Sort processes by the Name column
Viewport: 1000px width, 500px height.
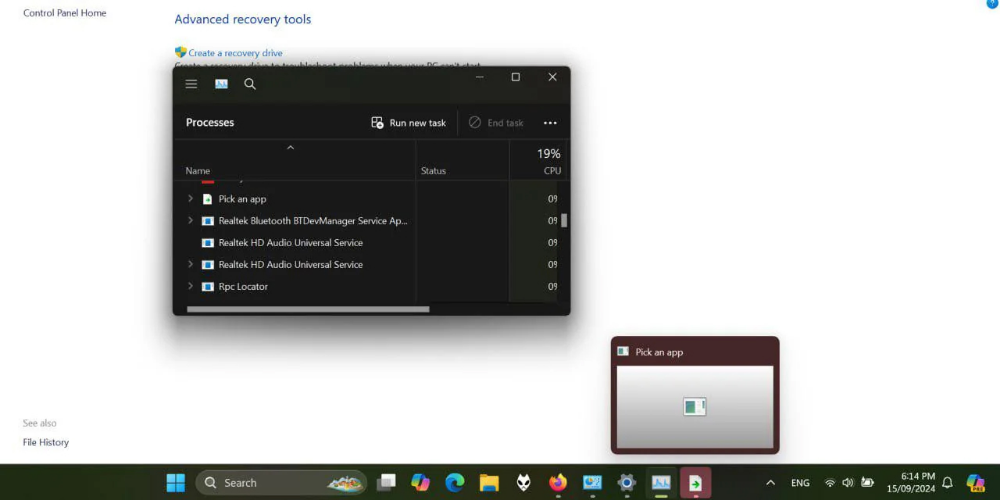click(x=198, y=171)
